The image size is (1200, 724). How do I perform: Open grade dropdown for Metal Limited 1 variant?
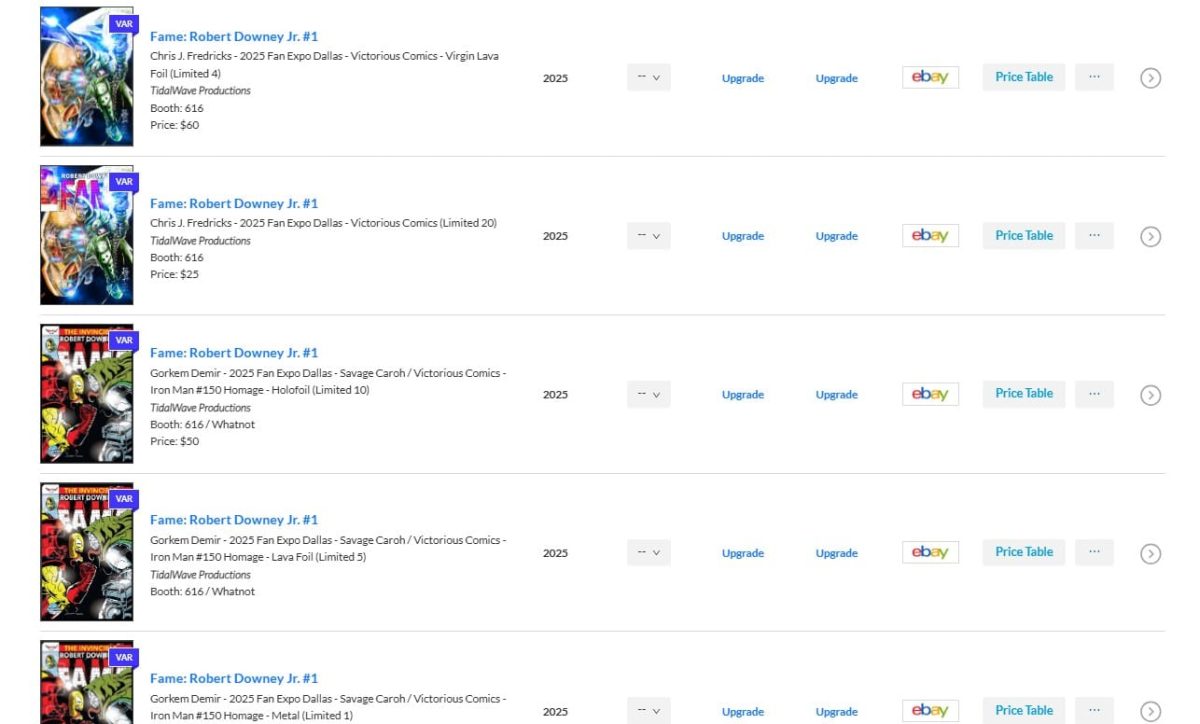[x=649, y=711]
